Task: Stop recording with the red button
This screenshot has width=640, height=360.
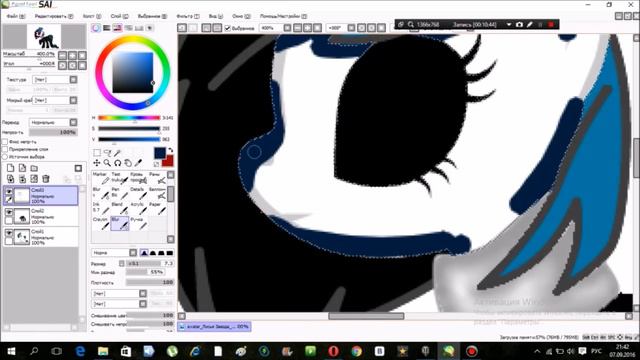Action: click(551, 24)
